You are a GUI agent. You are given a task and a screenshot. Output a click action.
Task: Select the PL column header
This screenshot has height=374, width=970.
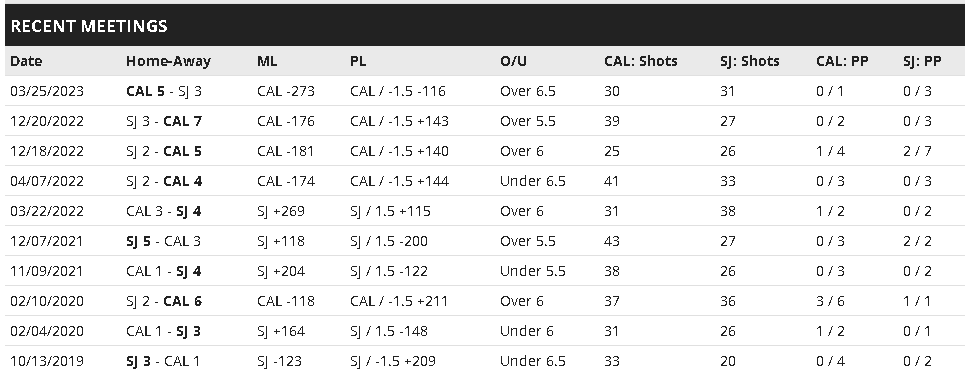point(358,61)
